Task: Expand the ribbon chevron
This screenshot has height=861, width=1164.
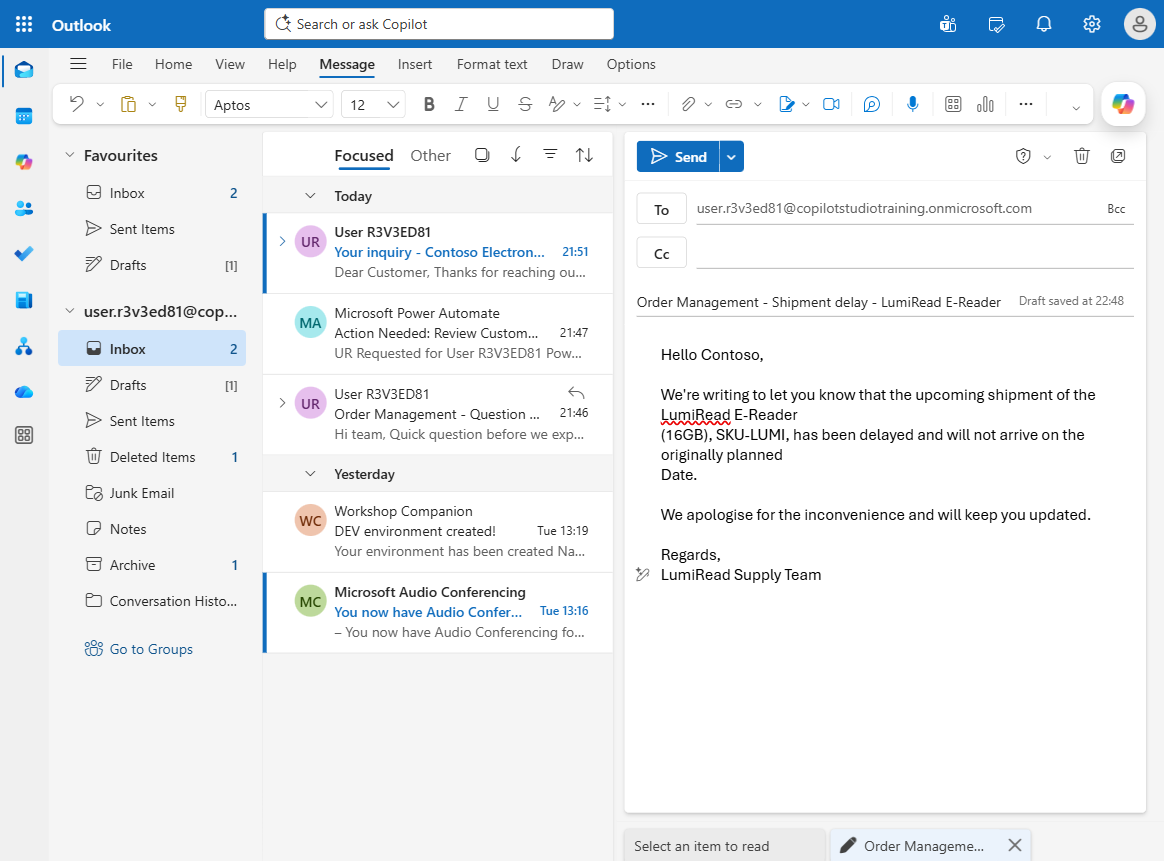Action: (1076, 108)
